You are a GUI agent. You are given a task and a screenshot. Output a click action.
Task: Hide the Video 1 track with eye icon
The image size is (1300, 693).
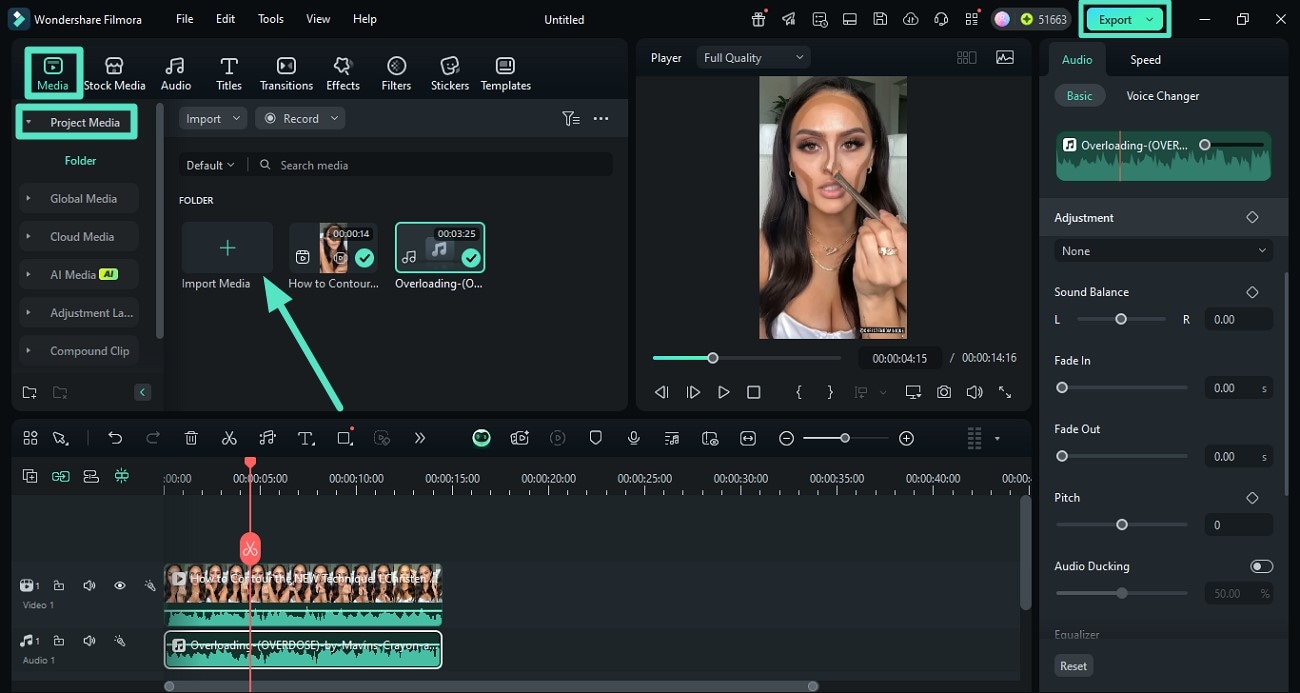[x=119, y=586]
